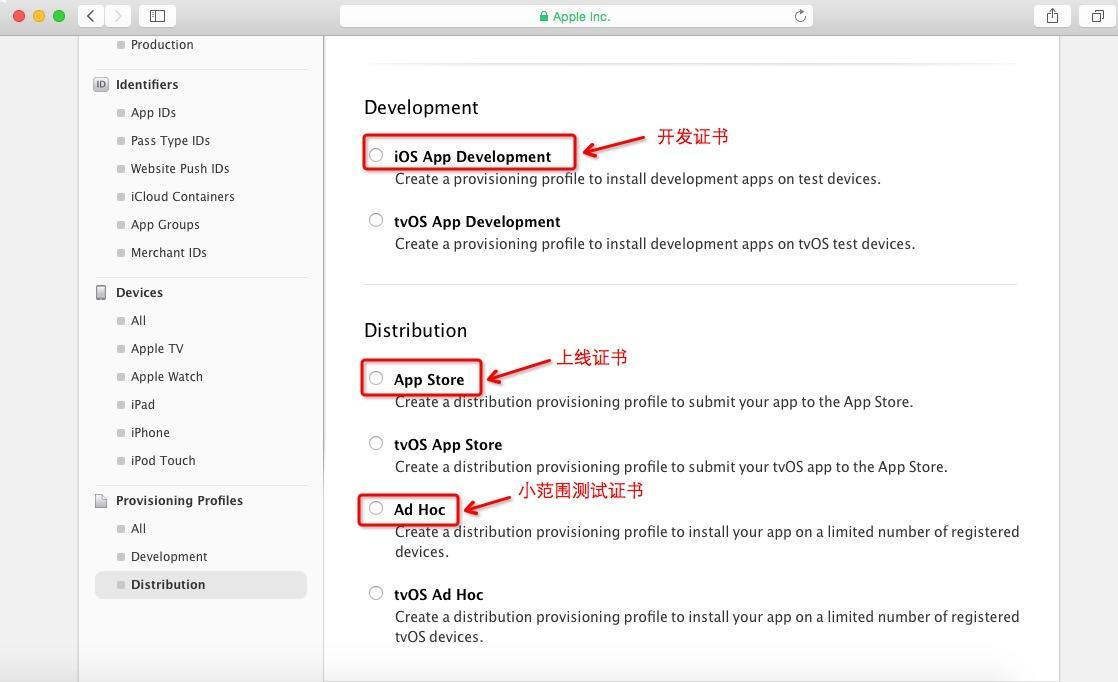1118x682 pixels.
Task: Choose tvOS Ad Hoc radio option
Action: point(376,593)
